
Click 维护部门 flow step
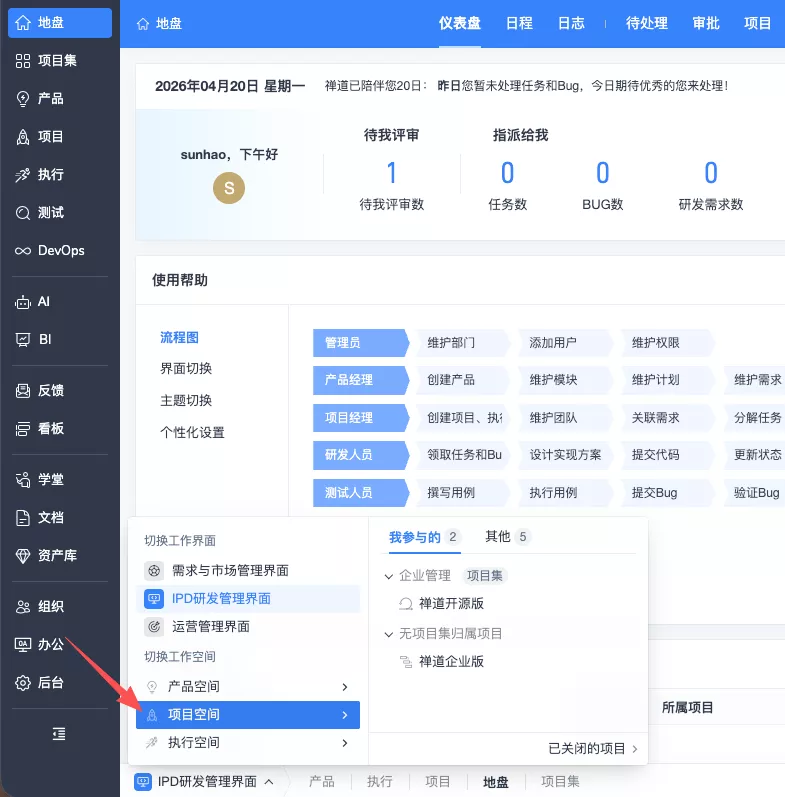coord(462,343)
